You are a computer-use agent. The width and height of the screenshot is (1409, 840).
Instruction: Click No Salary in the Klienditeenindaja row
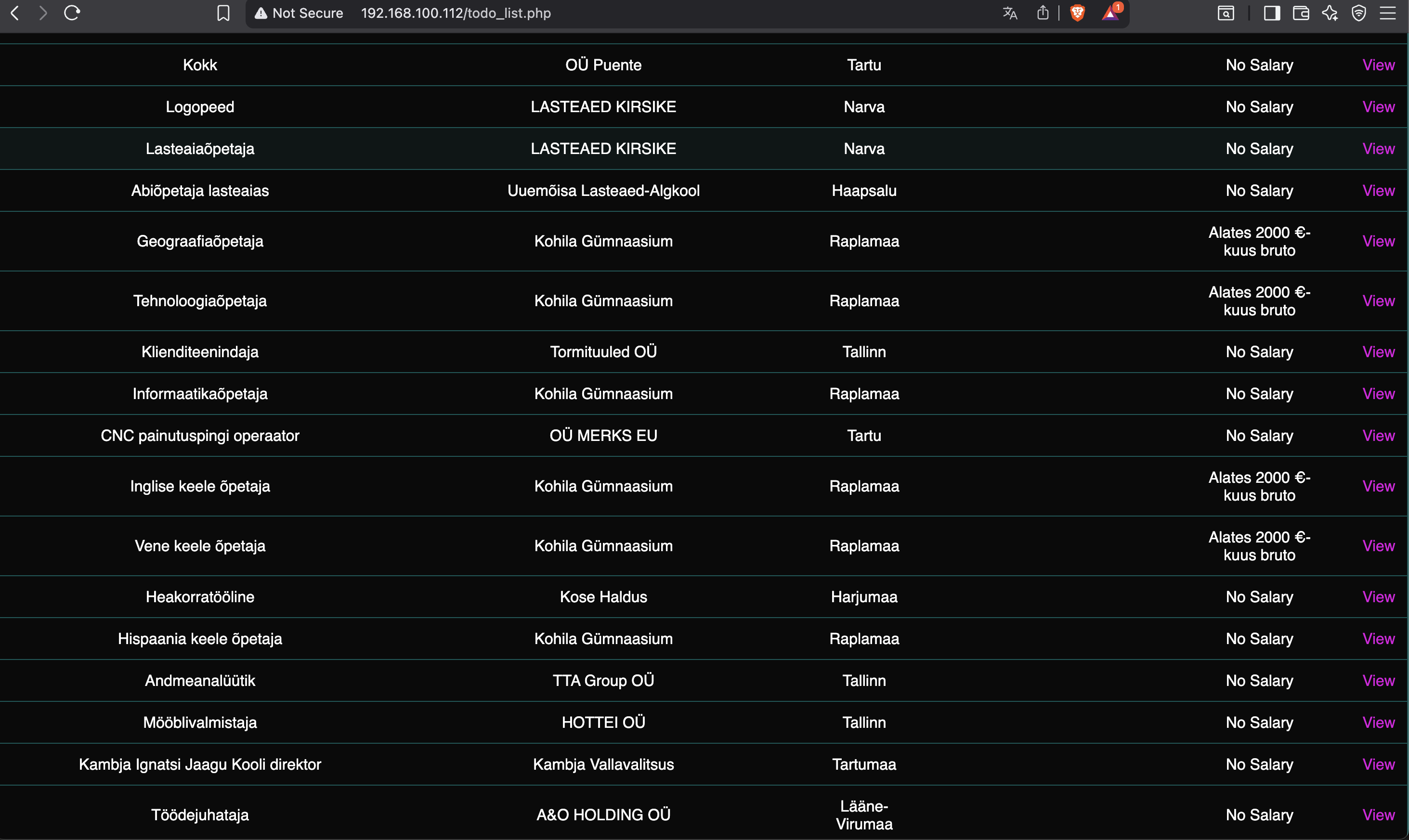pos(1259,352)
